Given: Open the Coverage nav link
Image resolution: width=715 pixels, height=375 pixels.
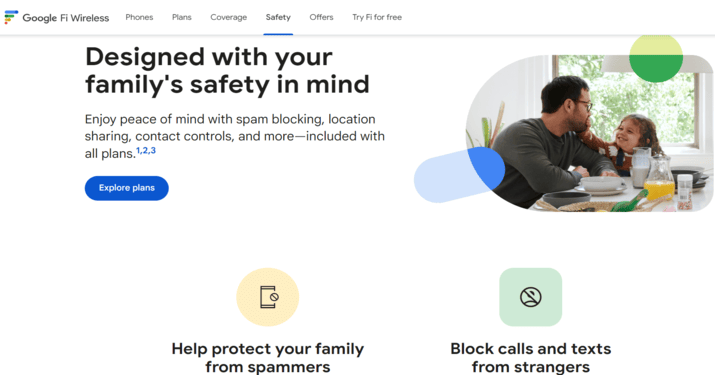Looking at the screenshot, I should pos(228,17).
